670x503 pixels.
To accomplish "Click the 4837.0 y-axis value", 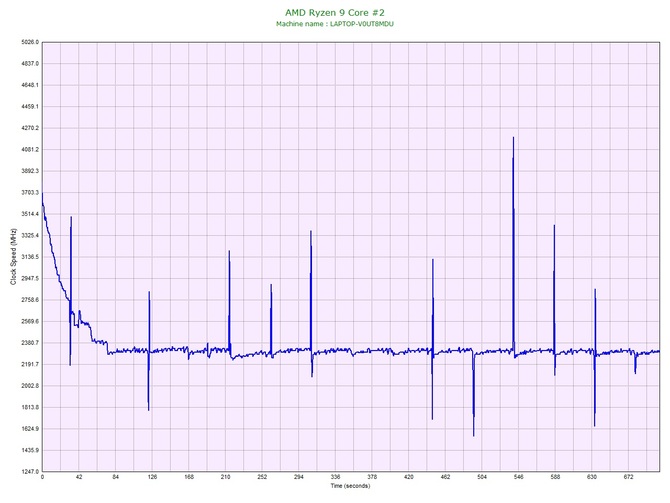I will tap(30, 64).
